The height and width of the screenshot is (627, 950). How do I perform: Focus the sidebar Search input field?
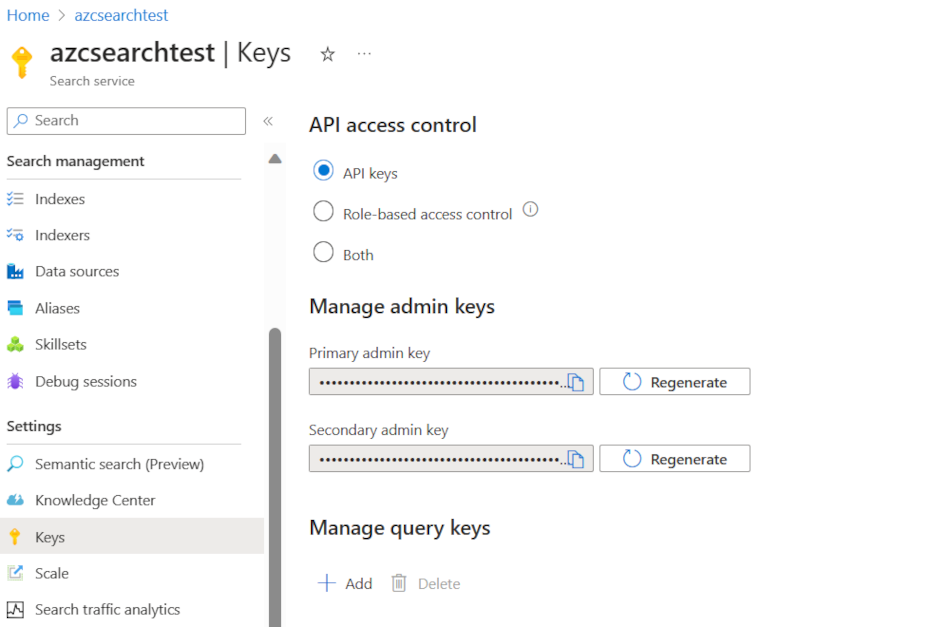(x=126, y=121)
